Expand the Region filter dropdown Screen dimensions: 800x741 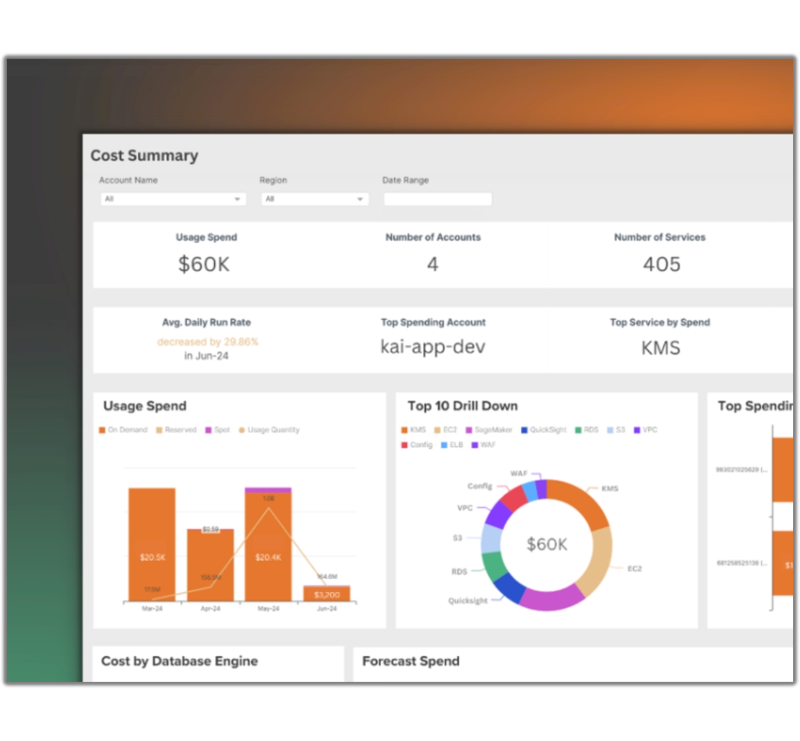pos(315,199)
